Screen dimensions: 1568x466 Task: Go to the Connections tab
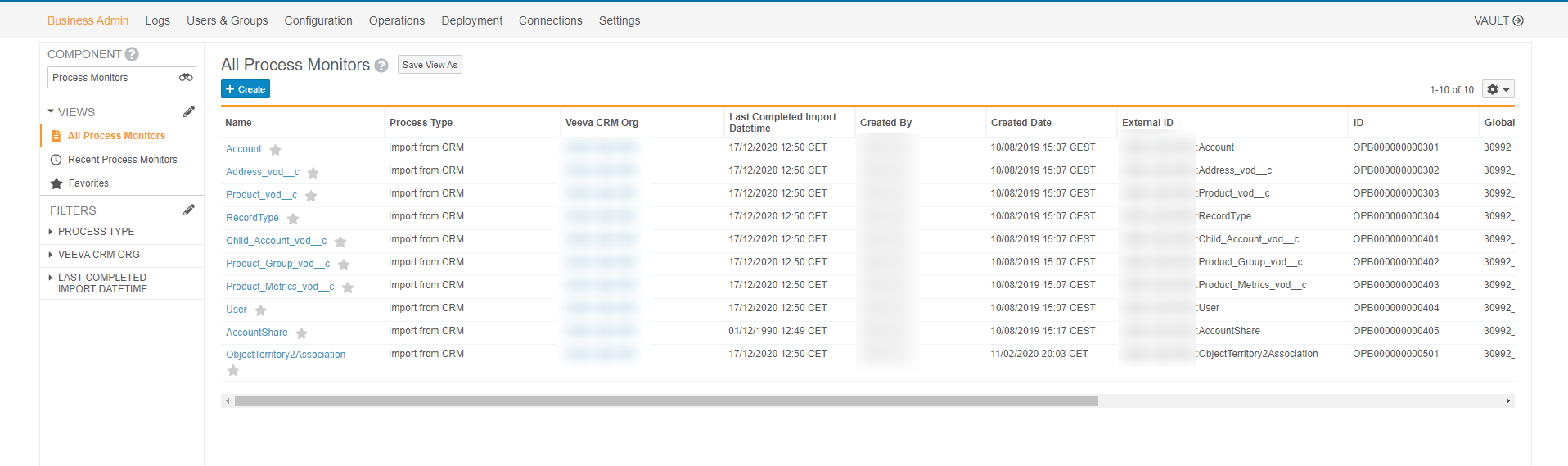coord(550,20)
